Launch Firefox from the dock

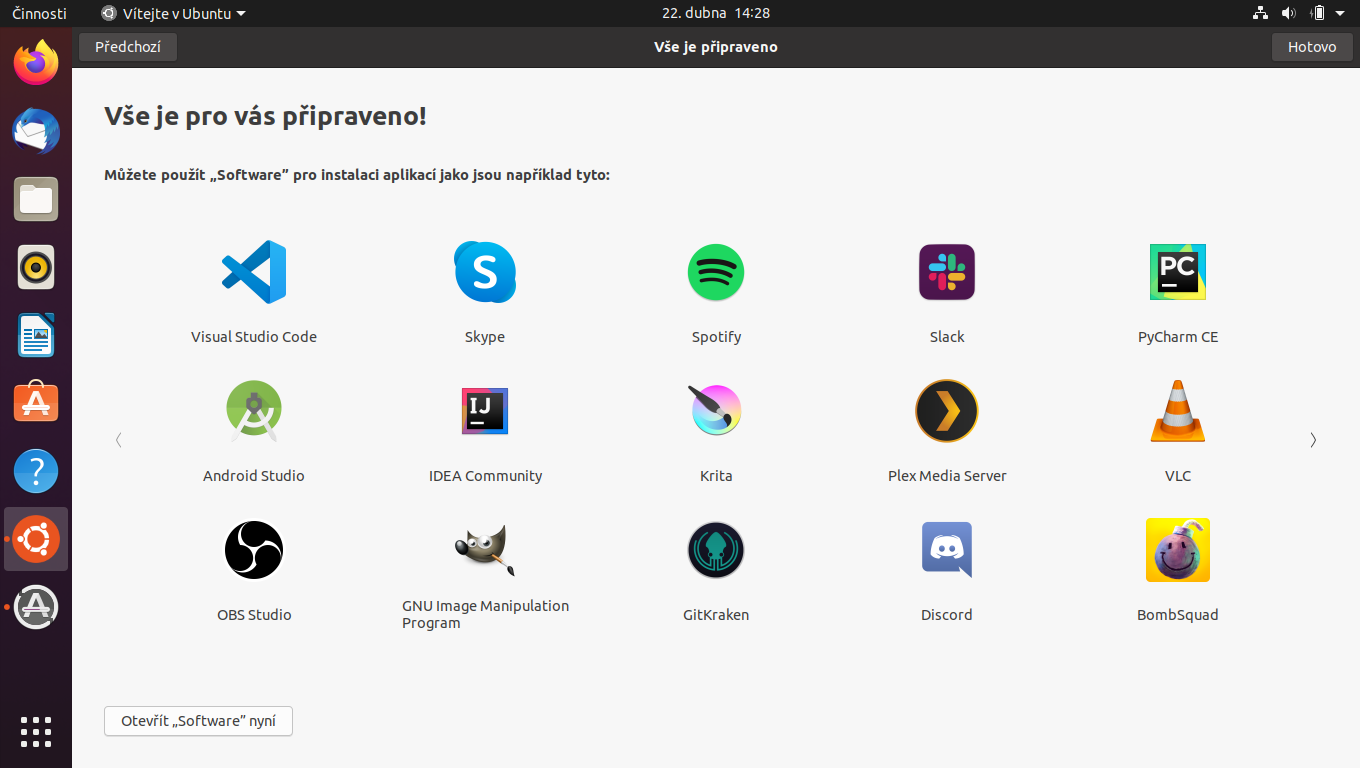[x=36, y=63]
